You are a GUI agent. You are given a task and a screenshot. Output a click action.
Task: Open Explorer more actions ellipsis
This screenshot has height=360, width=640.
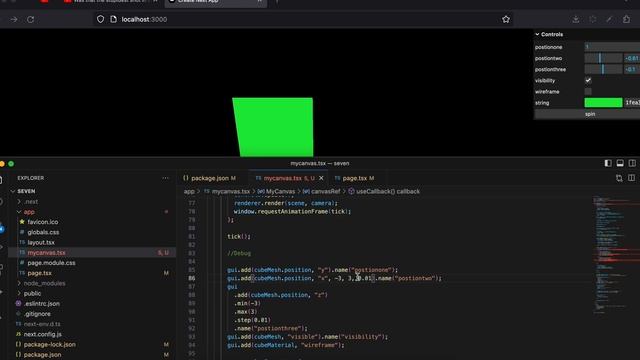(x=165, y=178)
